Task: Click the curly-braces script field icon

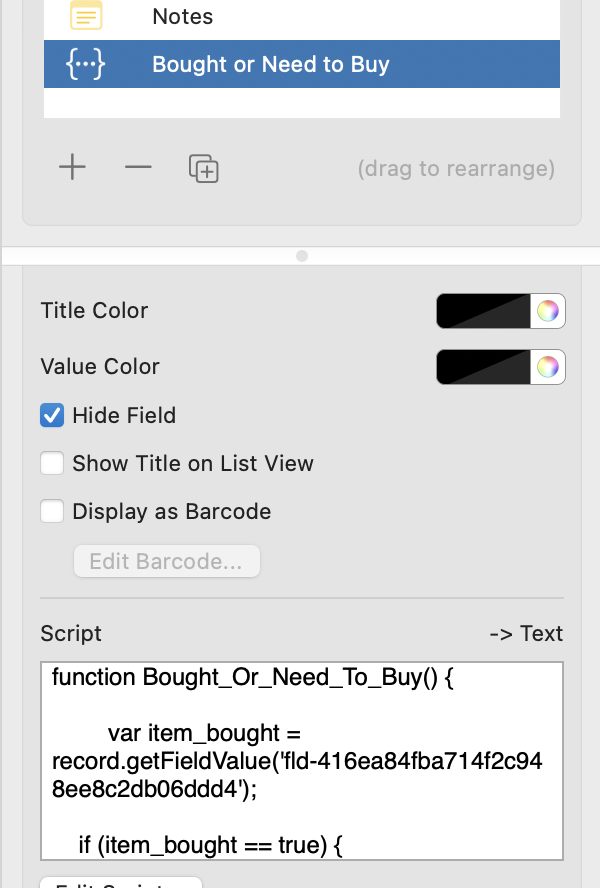Action: 86,65
